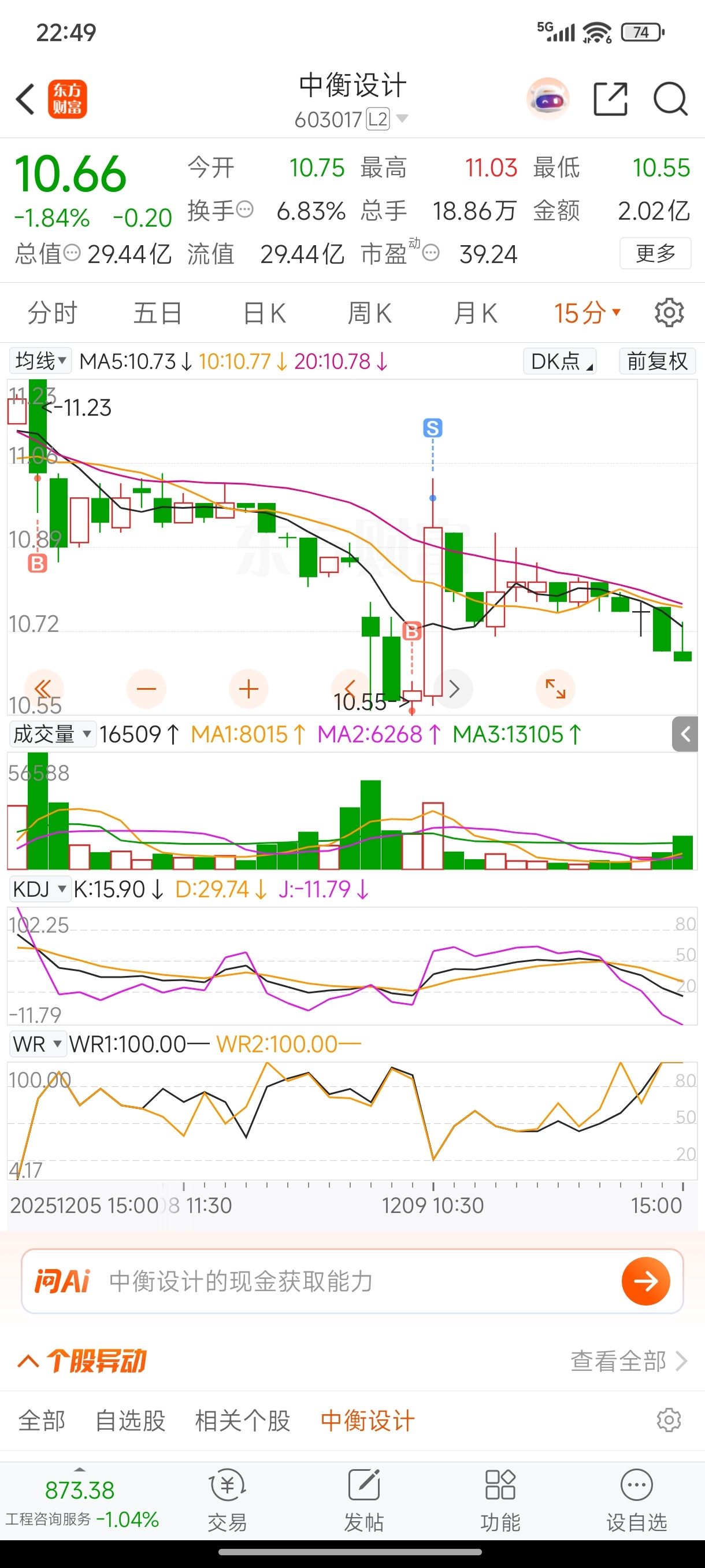Switch to 月K chart tab

coord(475,313)
